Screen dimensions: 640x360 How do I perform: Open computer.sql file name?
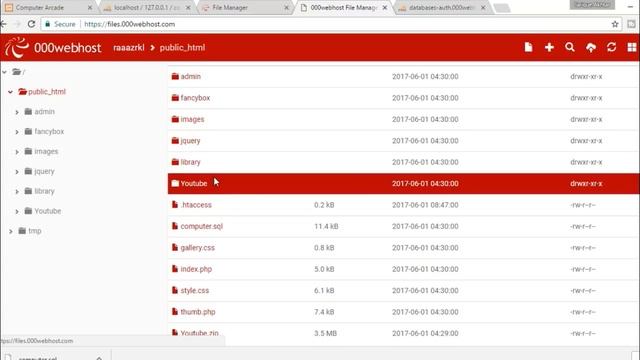[x=202, y=226]
